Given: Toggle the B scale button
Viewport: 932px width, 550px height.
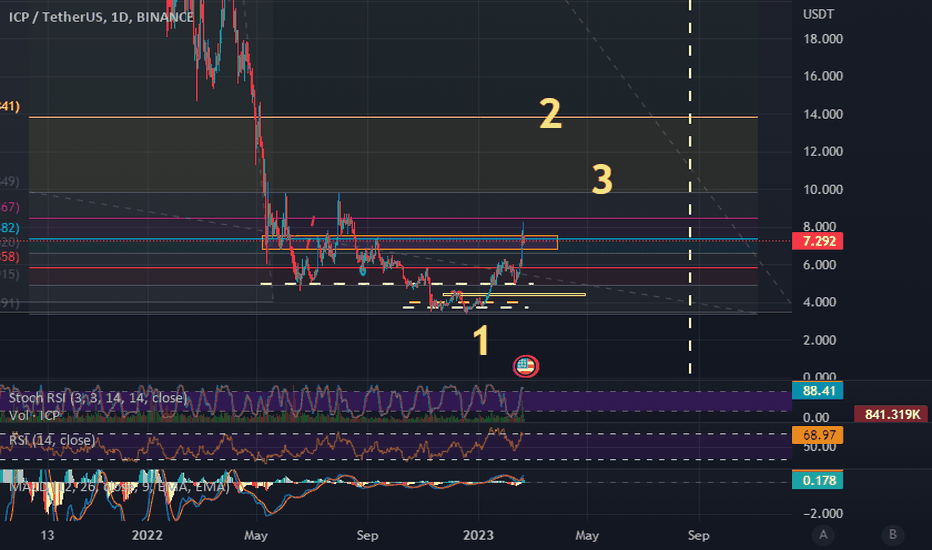Looking at the screenshot, I should 892,535.
